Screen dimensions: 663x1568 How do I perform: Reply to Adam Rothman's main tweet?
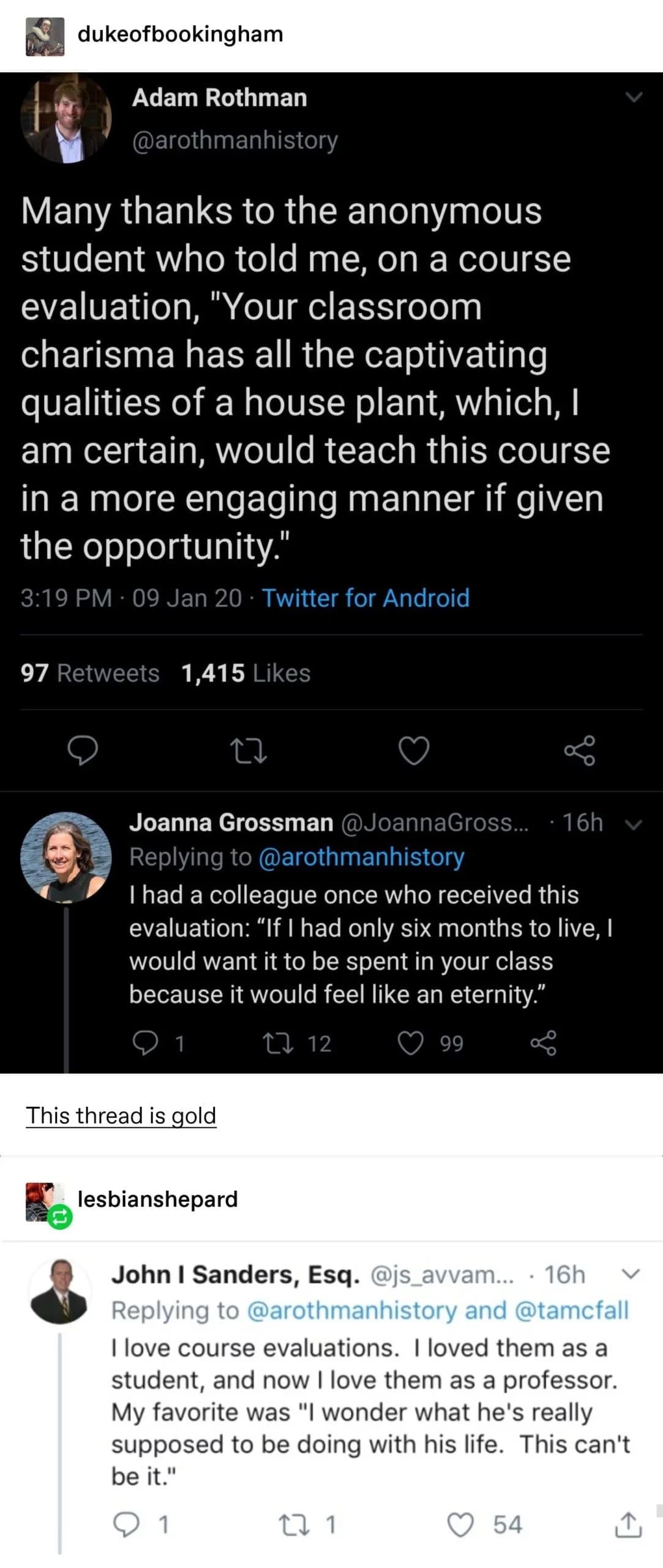[82, 750]
